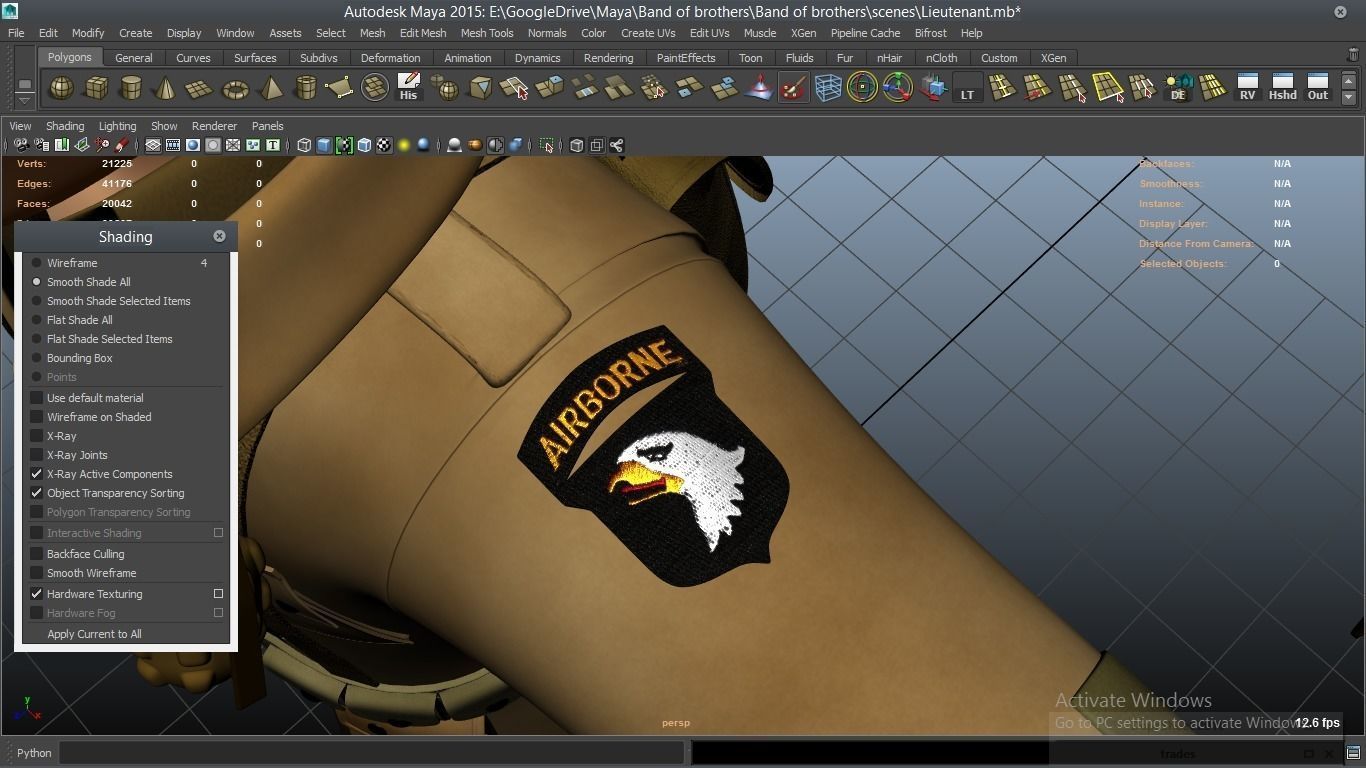Toggle film gate icon in panel toolbar
The image size is (1366, 768).
[x=173, y=145]
